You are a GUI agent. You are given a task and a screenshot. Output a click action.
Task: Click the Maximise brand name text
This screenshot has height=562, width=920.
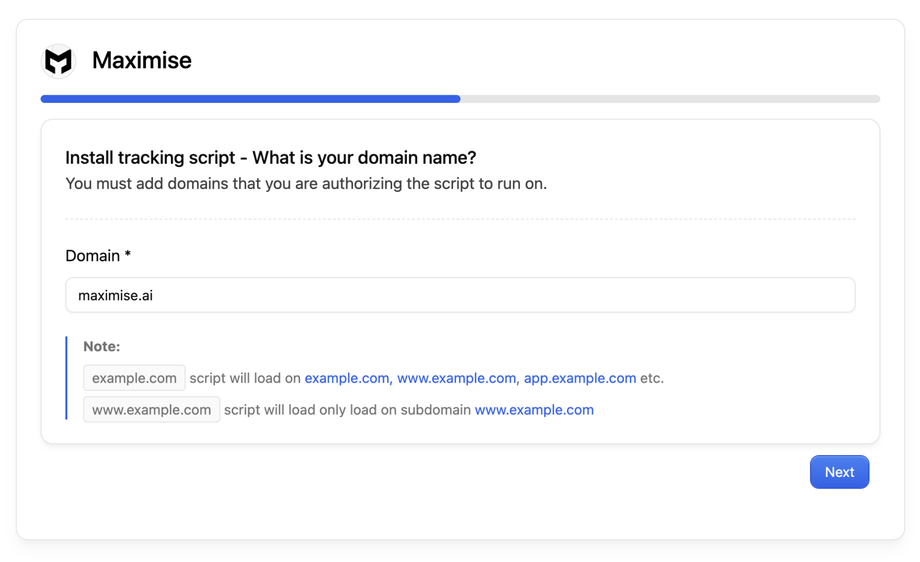pyautogui.click(x=141, y=61)
